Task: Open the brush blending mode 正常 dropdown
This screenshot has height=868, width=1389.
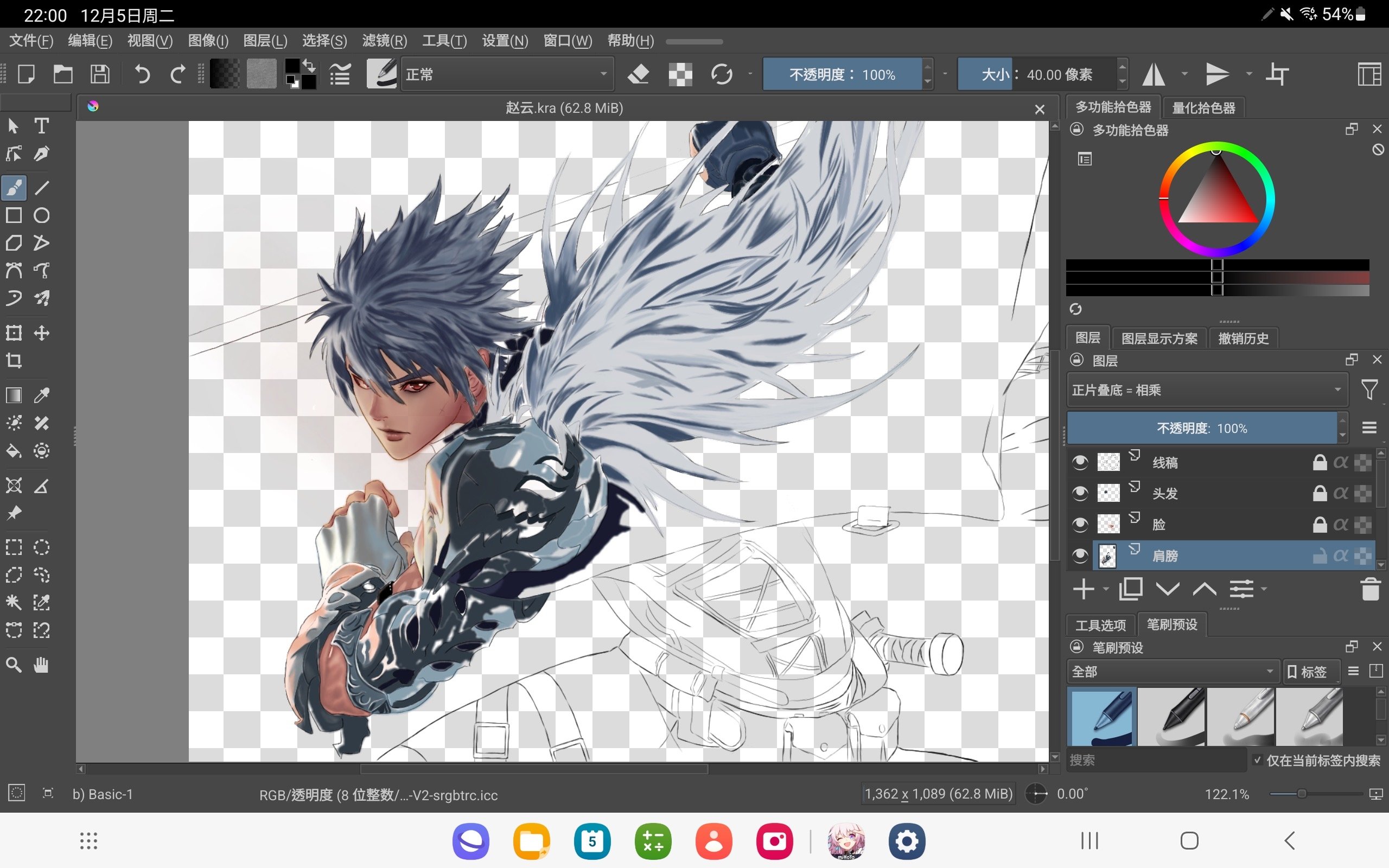Action: (x=507, y=74)
